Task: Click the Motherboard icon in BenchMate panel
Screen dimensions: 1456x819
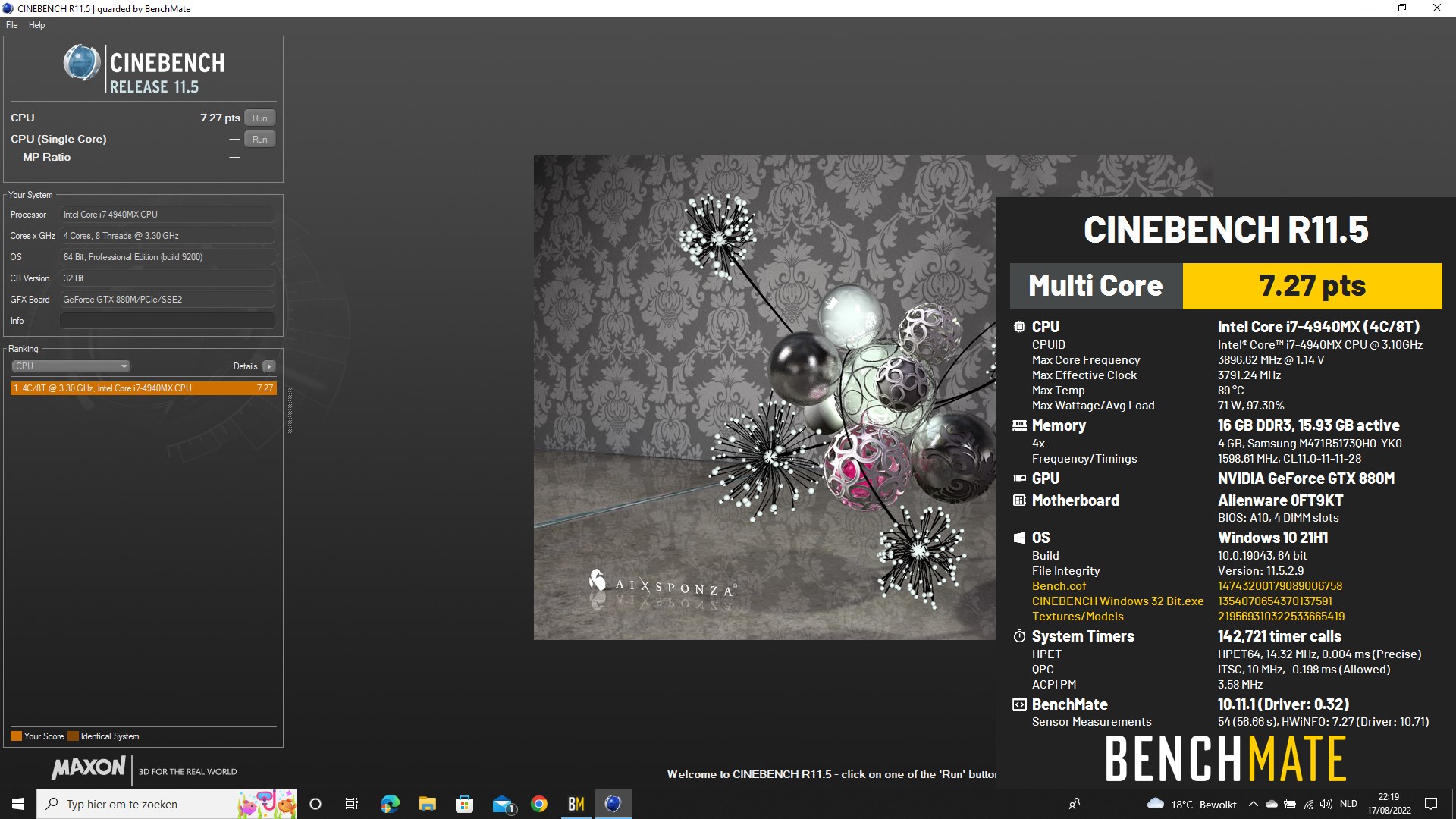Action: (1019, 500)
